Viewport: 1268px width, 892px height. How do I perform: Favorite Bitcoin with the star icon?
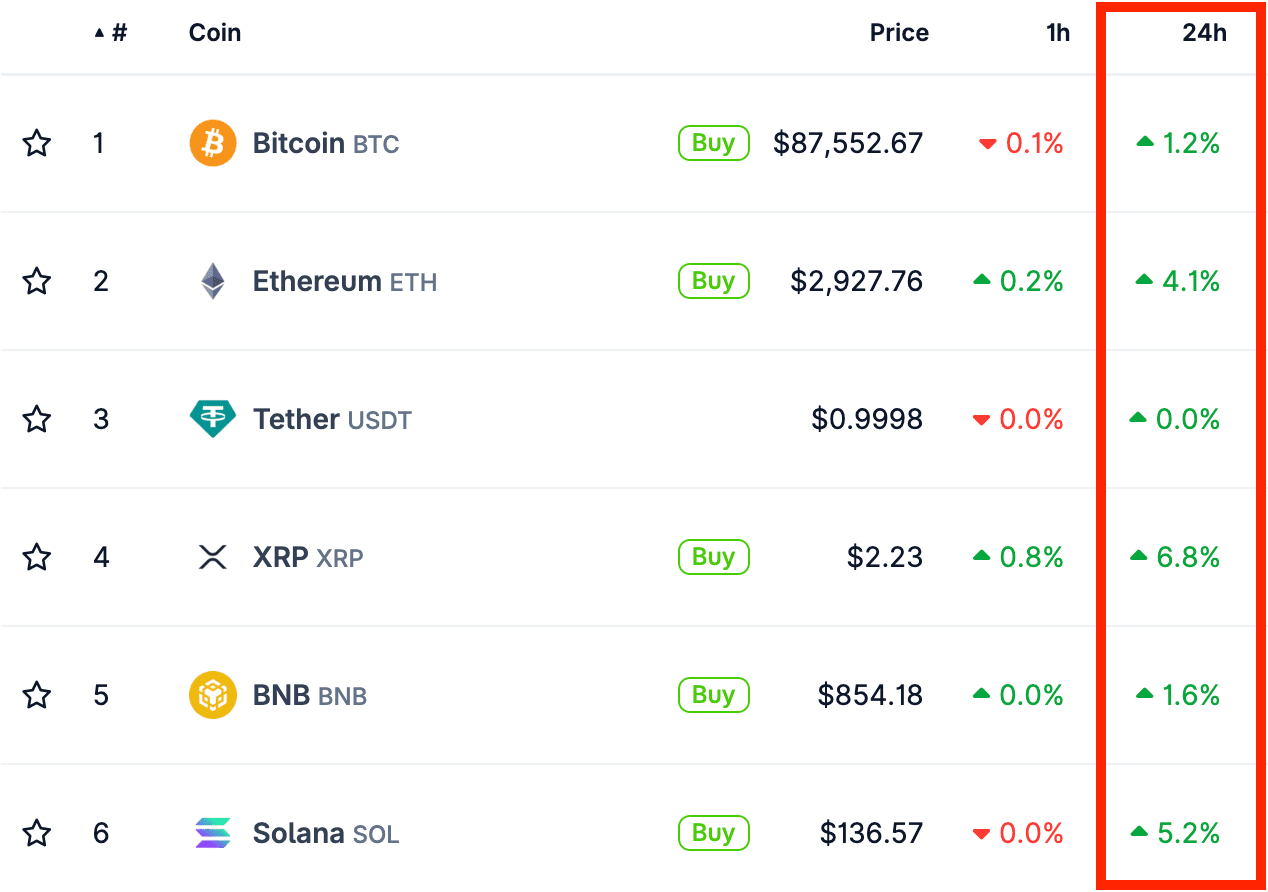(x=37, y=143)
